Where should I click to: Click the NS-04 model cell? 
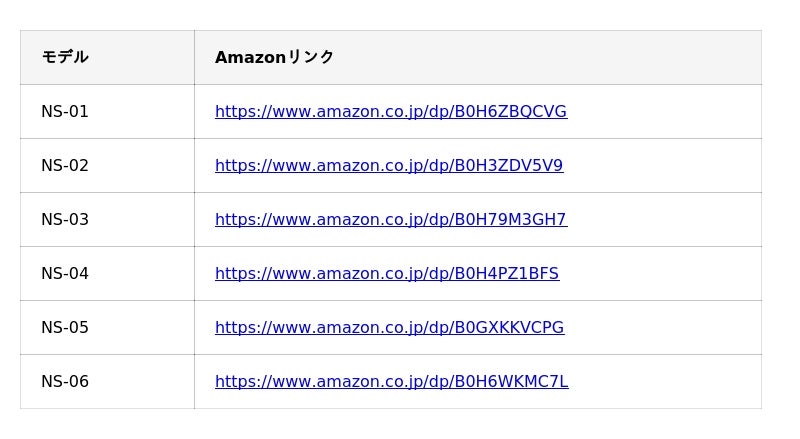[107, 274]
